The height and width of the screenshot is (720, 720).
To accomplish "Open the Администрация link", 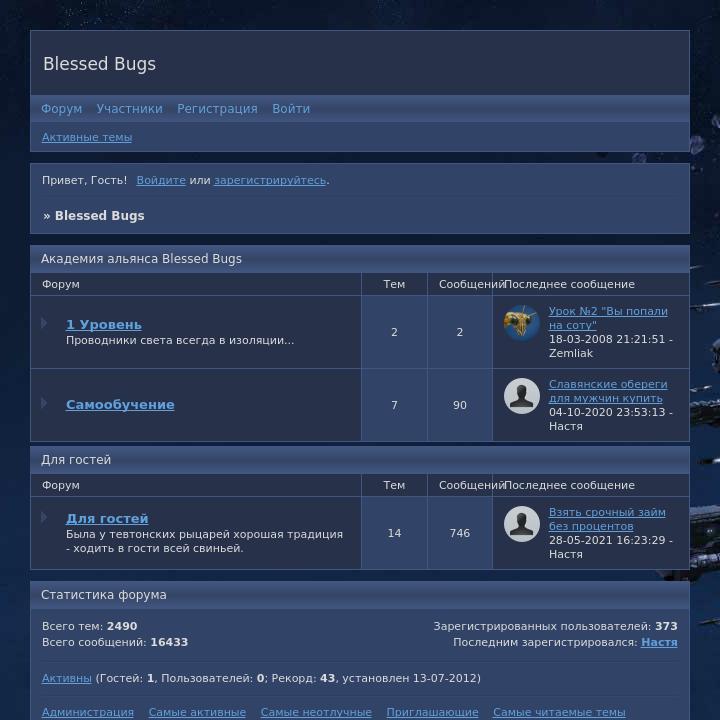I will tap(88, 712).
